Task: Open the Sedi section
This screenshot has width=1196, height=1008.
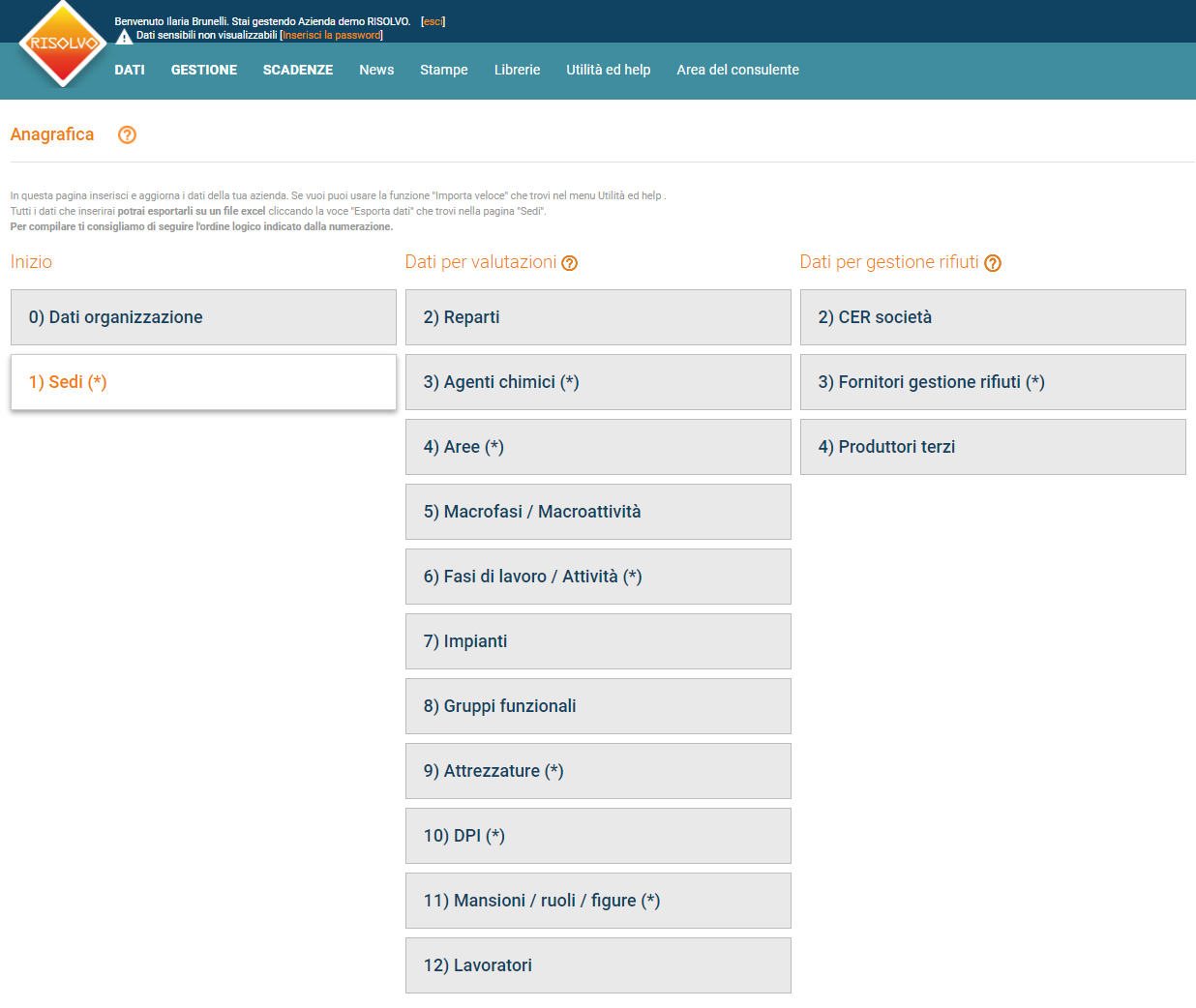Action: [x=203, y=382]
